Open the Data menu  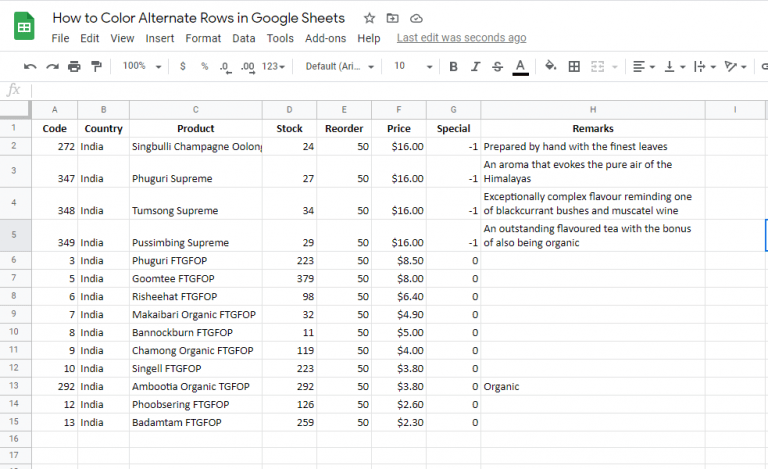243,38
